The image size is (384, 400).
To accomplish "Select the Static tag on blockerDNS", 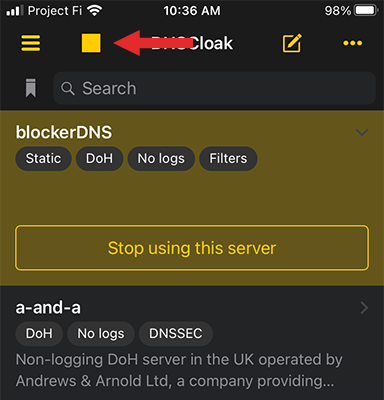I will (43, 158).
